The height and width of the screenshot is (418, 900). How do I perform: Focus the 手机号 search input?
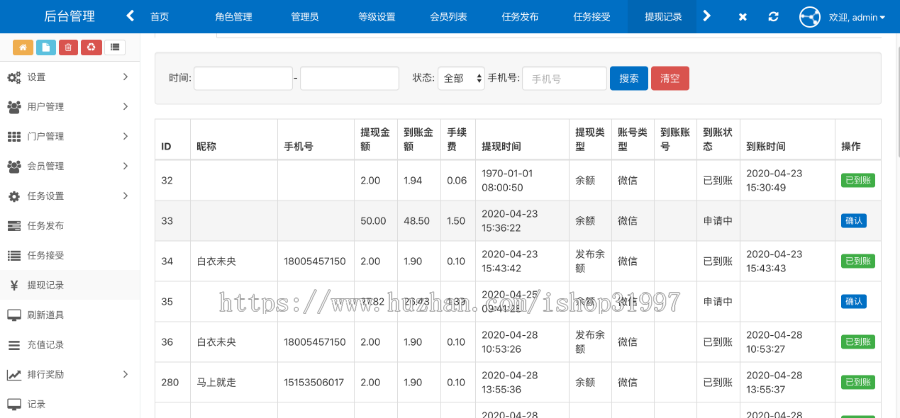(x=564, y=79)
